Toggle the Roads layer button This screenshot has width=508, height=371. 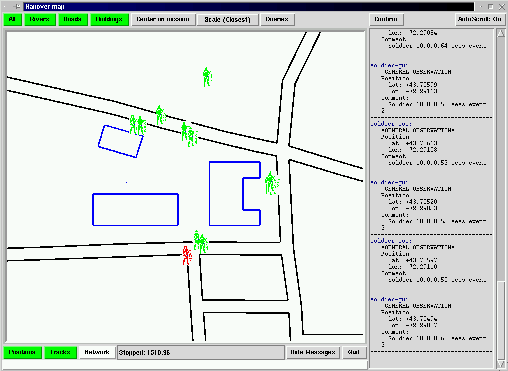coord(73,19)
